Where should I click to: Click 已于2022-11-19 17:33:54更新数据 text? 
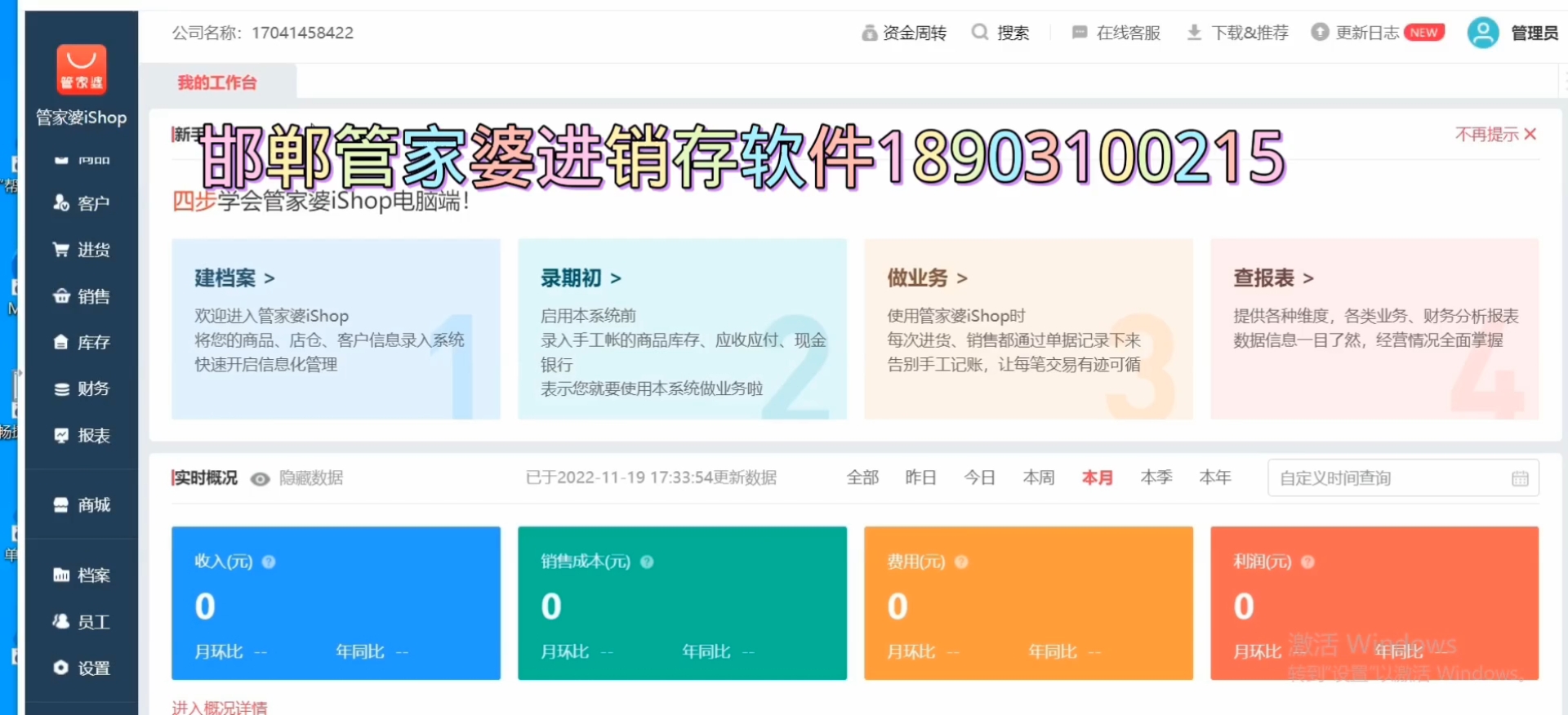coord(651,477)
